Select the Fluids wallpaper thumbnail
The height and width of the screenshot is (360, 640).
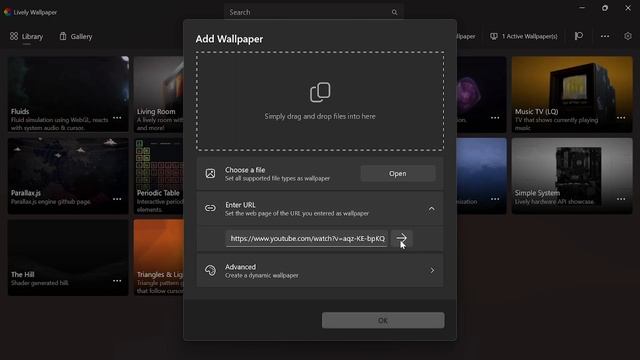[68, 94]
